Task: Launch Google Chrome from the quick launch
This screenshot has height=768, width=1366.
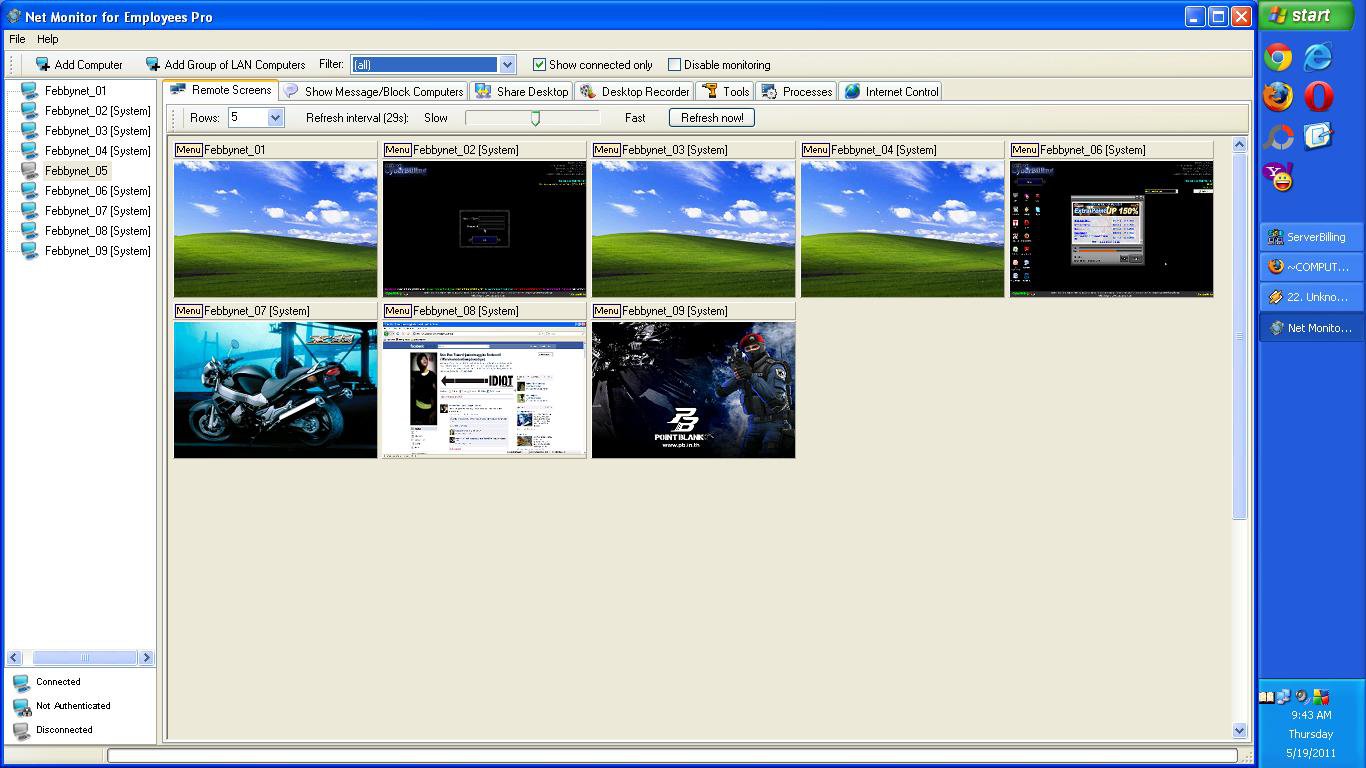Action: tap(1277, 57)
